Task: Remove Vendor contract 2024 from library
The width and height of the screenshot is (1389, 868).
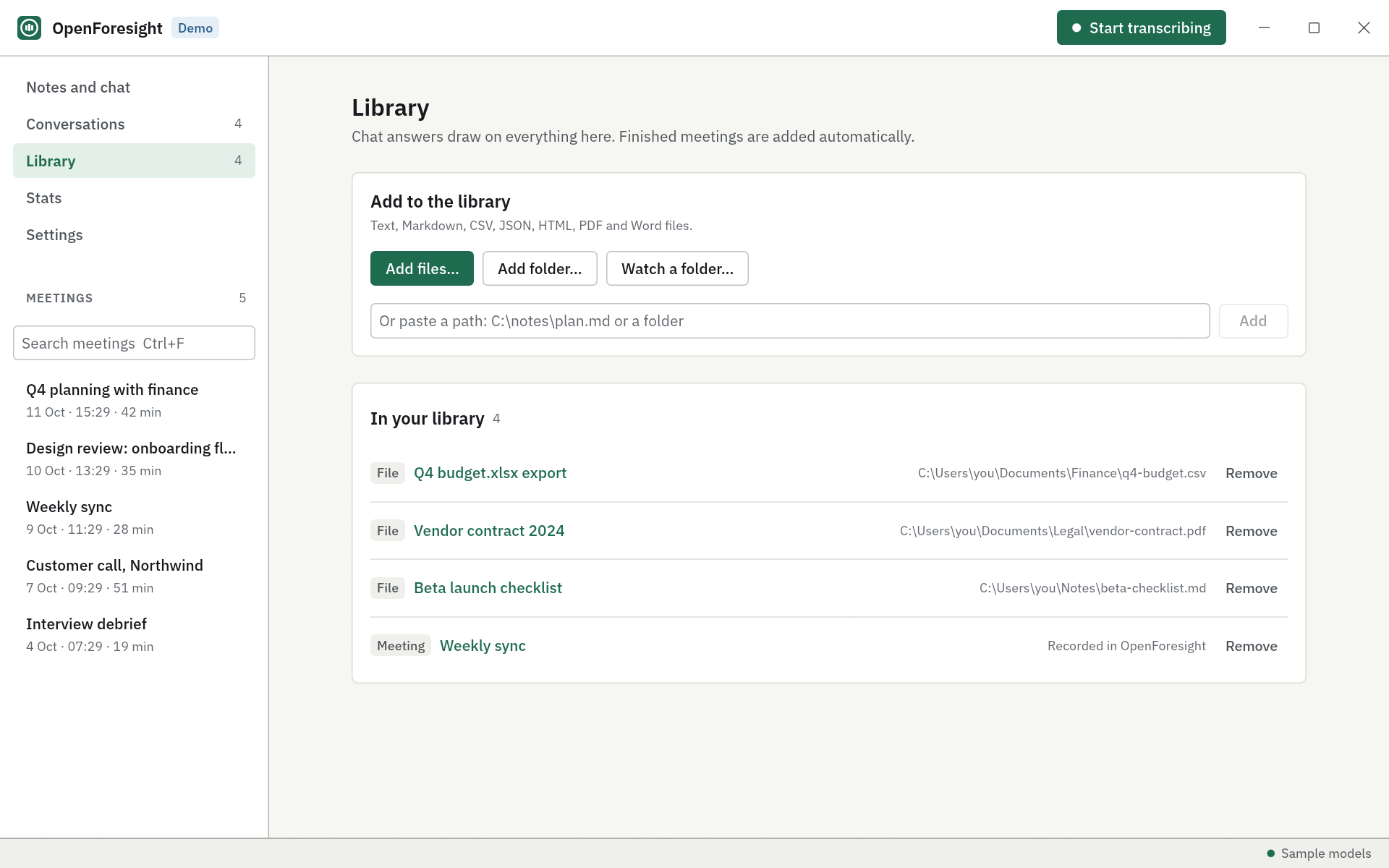Action: pyautogui.click(x=1252, y=531)
